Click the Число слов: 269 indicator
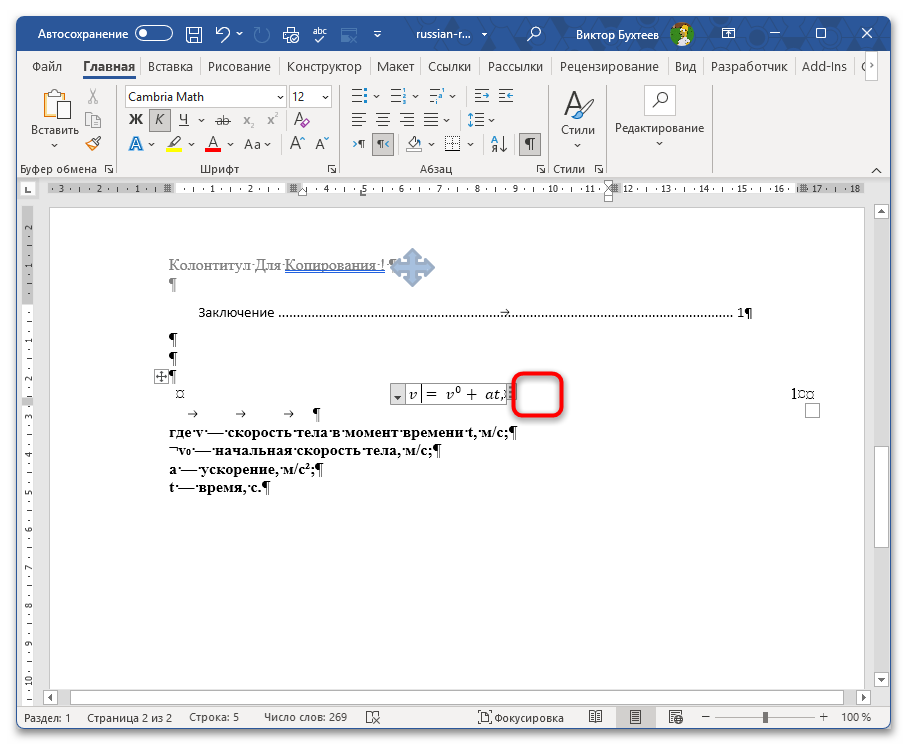 coord(305,717)
